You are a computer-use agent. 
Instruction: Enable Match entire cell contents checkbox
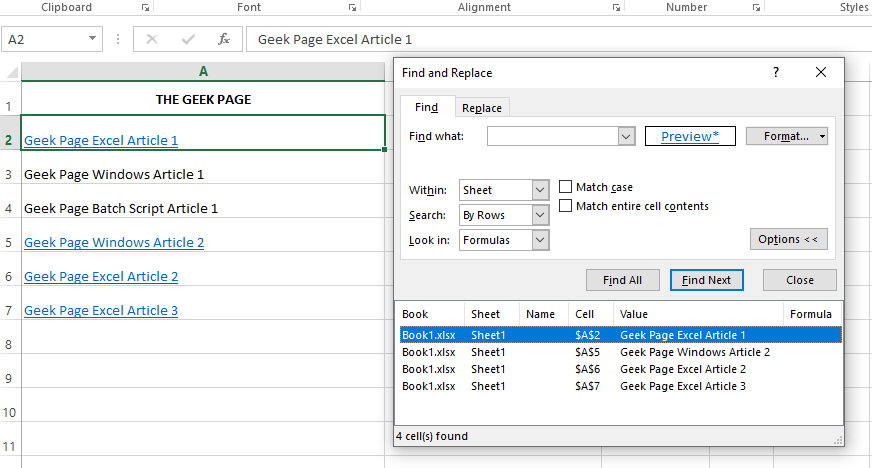point(566,206)
